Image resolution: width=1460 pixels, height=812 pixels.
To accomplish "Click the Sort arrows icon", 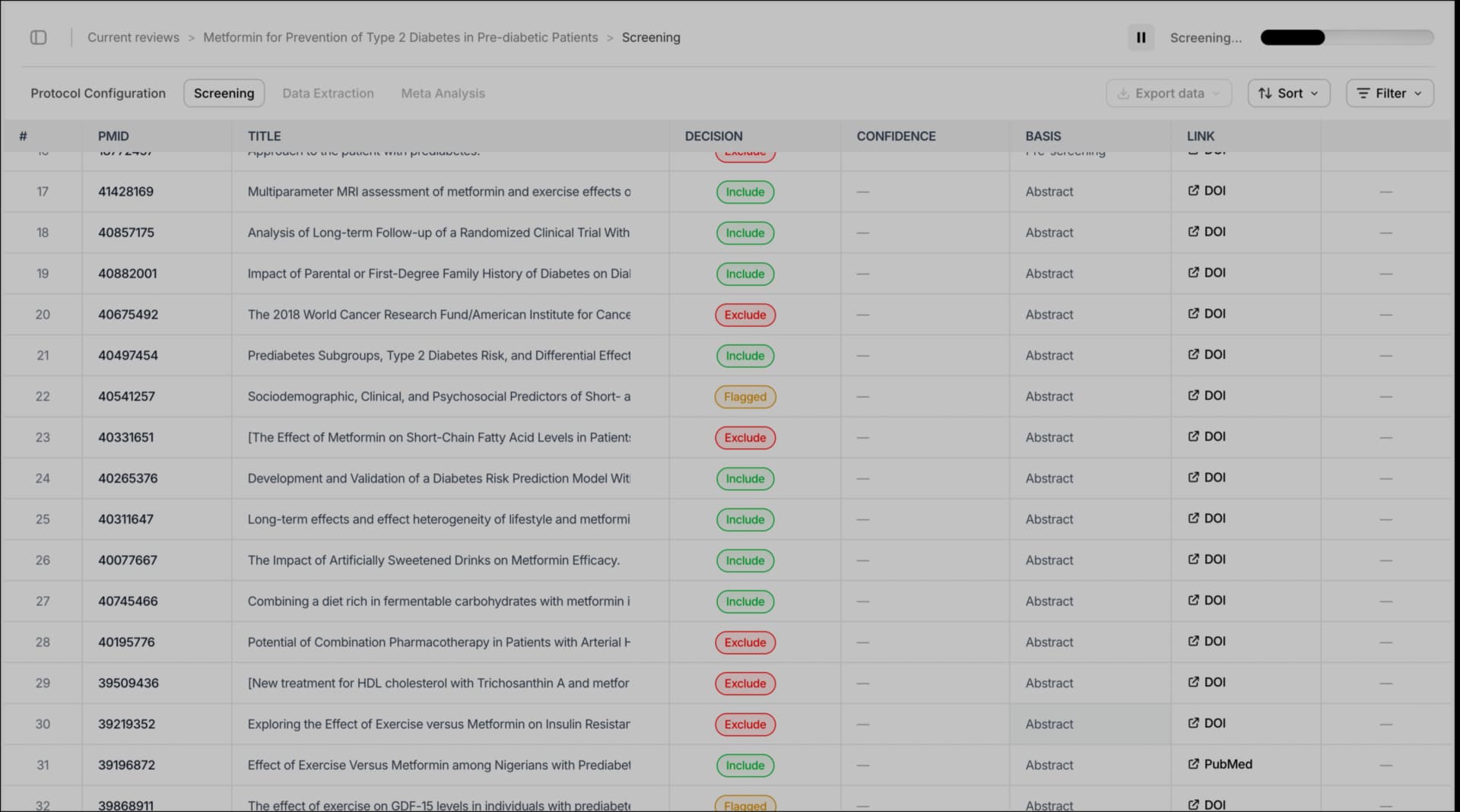I will point(1265,93).
